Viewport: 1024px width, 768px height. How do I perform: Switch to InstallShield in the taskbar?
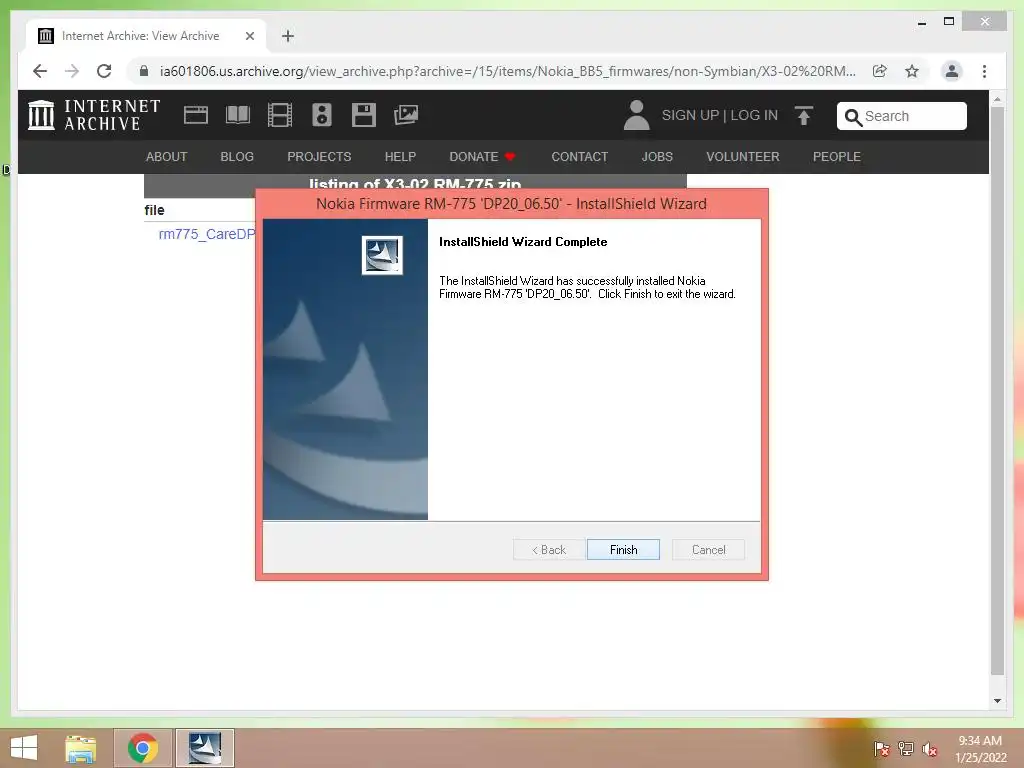tap(204, 748)
